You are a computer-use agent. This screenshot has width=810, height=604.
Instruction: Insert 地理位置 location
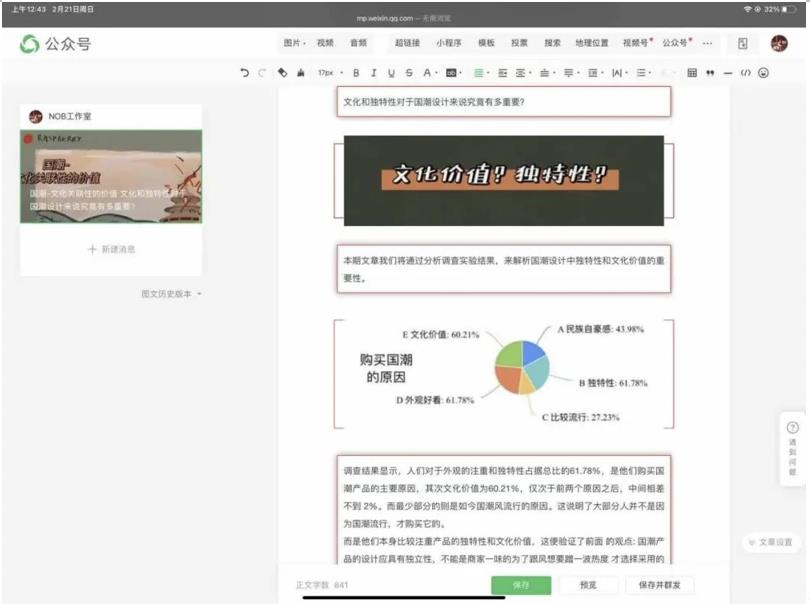[592, 43]
